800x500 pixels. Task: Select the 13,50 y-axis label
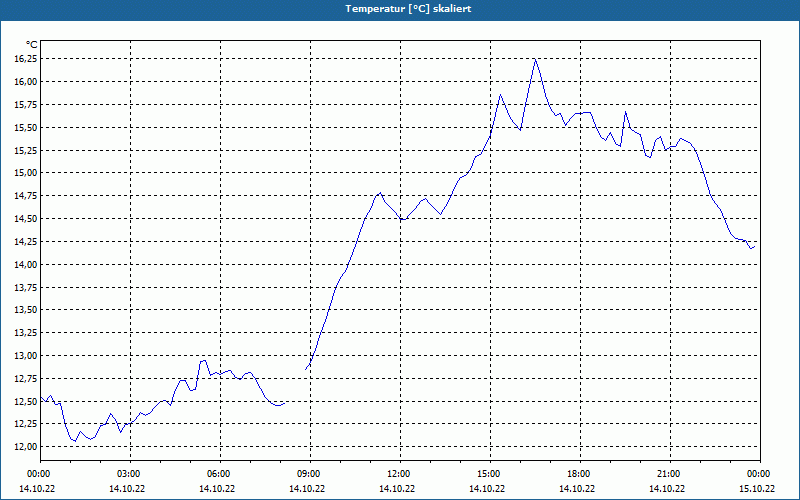pos(26,310)
